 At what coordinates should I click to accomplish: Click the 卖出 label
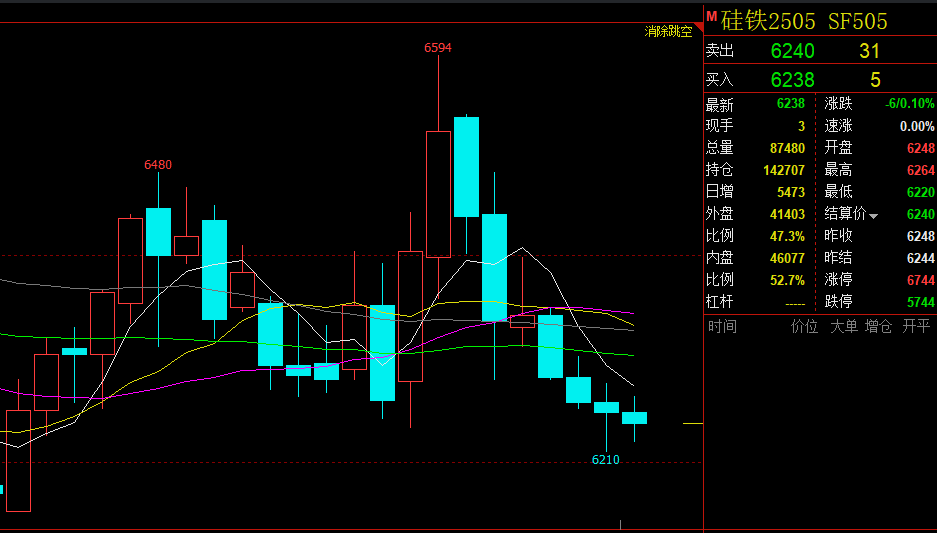pos(719,51)
